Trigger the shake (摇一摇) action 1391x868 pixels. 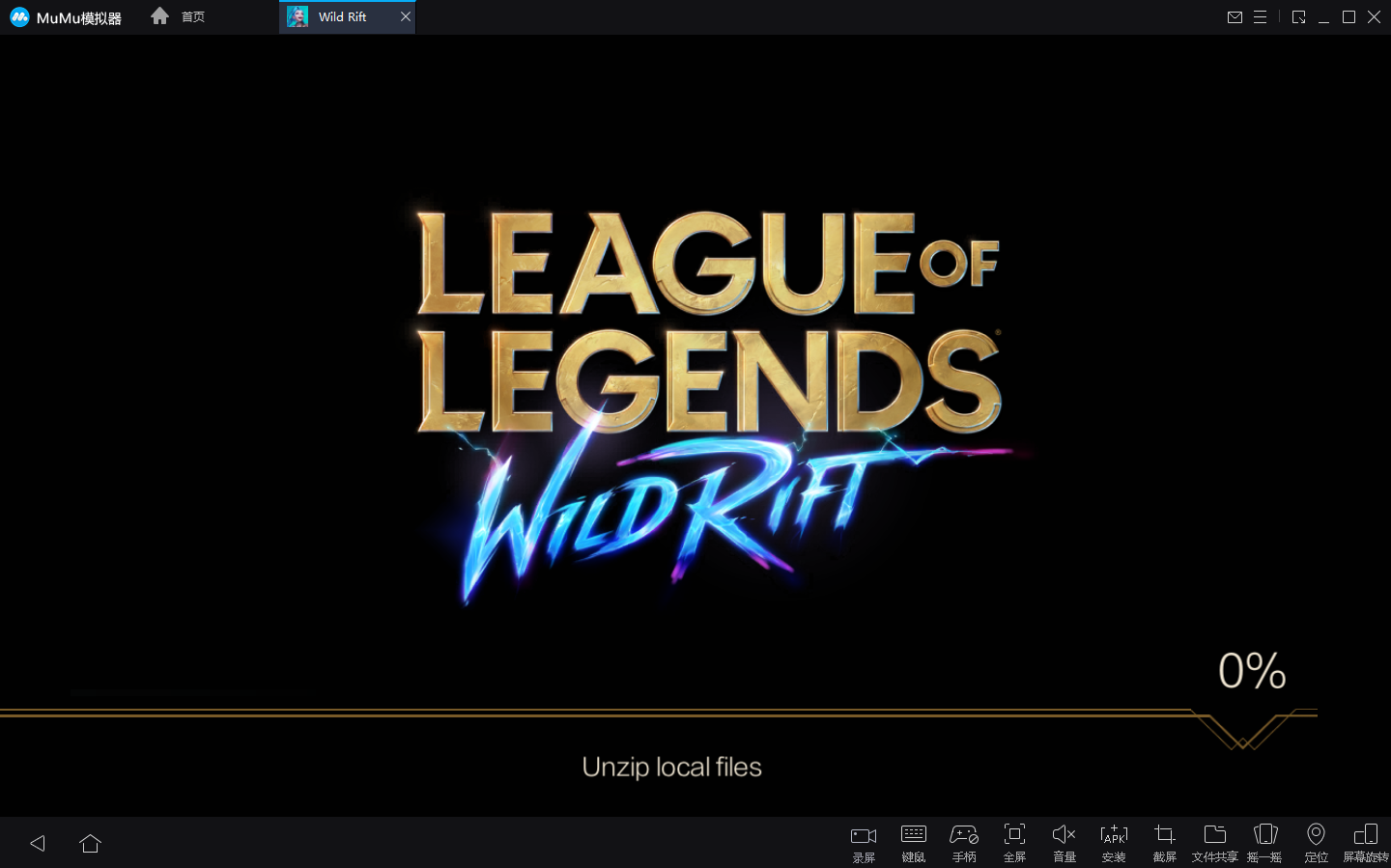[1265, 843]
